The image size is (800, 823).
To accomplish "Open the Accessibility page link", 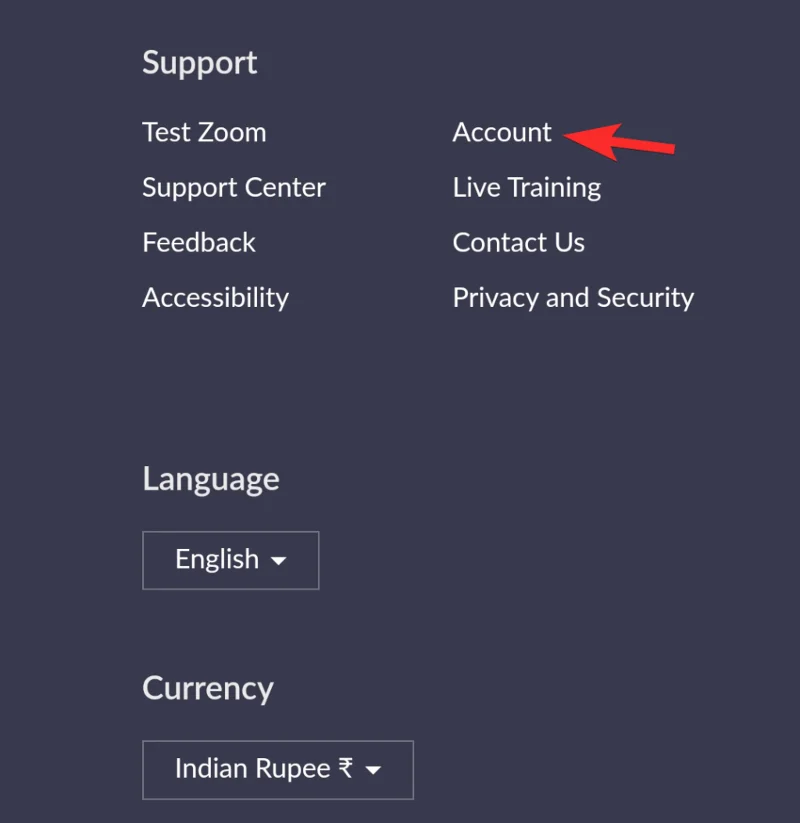I will click(x=215, y=297).
